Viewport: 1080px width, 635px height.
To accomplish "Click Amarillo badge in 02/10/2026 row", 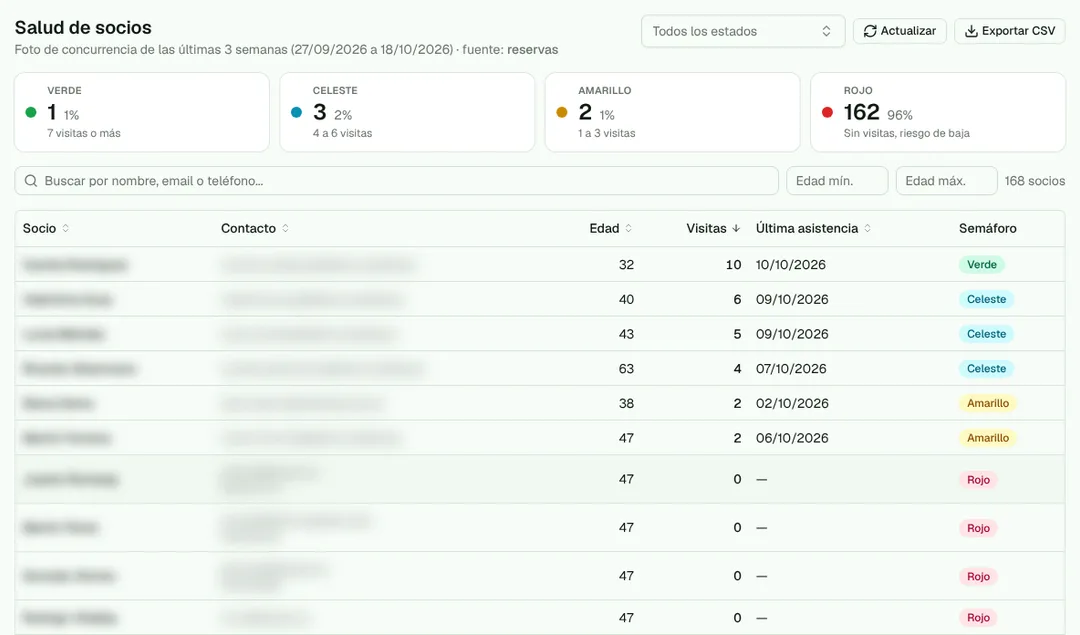I will (x=988, y=403).
